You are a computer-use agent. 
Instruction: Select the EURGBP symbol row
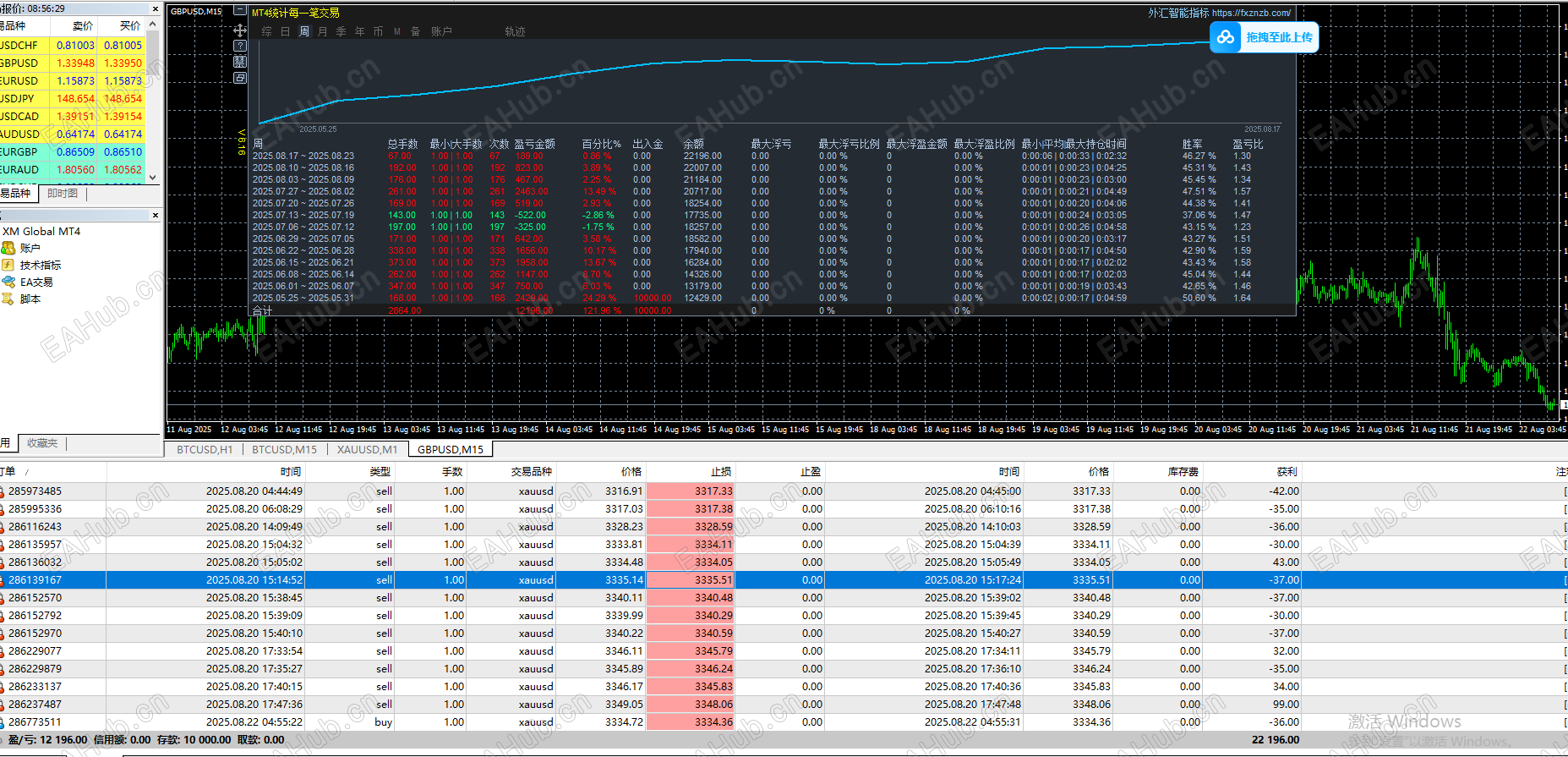73,152
